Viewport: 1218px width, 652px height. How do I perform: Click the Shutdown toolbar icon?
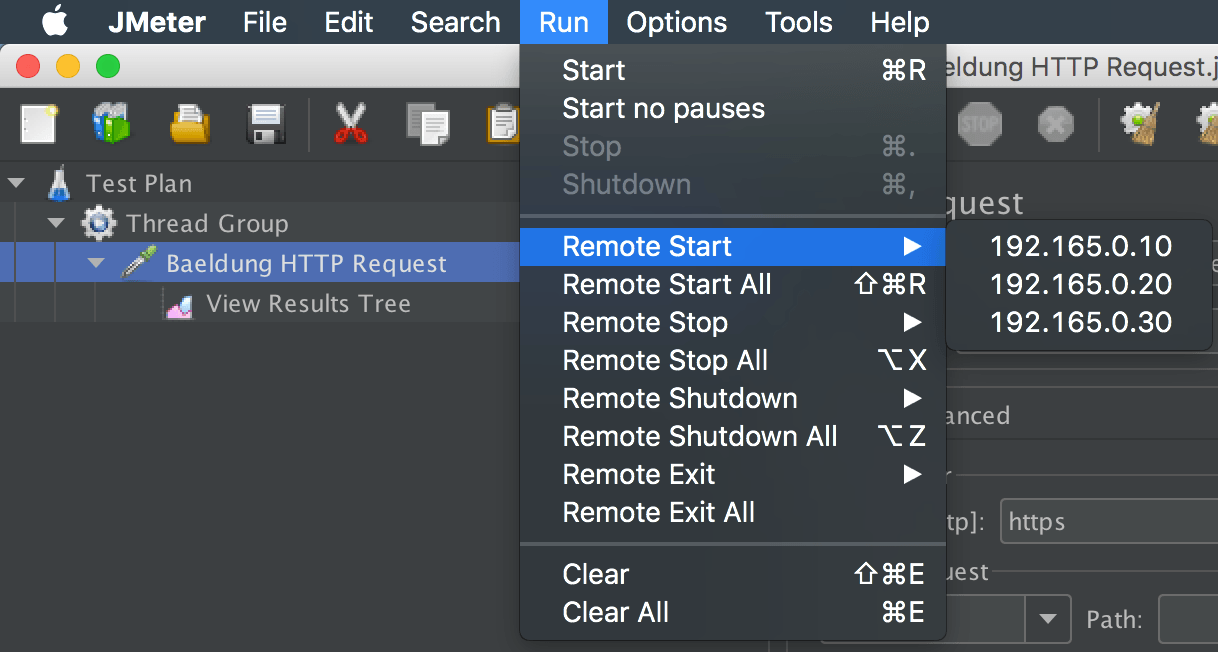(1055, 124)
